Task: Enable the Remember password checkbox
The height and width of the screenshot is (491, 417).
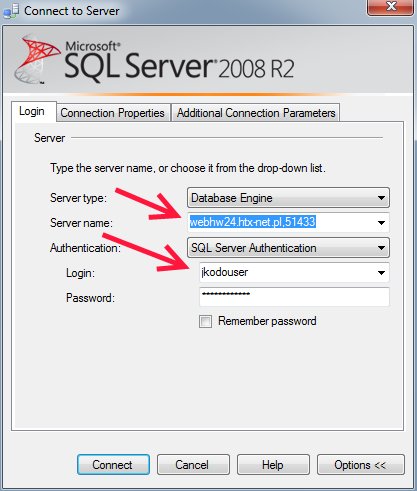Action: coord(205,321)
